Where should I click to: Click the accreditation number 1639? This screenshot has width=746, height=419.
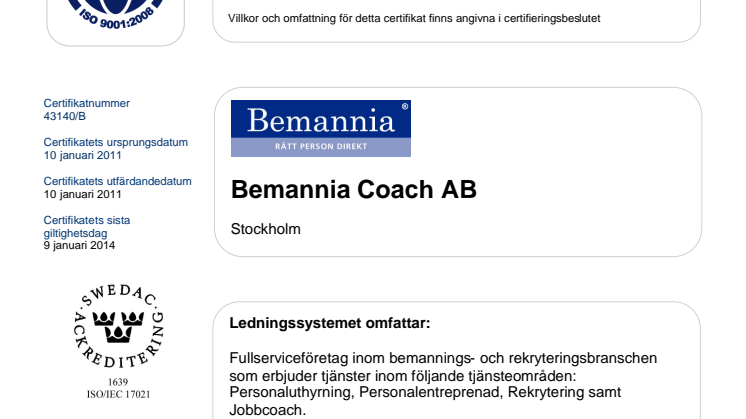118,382
